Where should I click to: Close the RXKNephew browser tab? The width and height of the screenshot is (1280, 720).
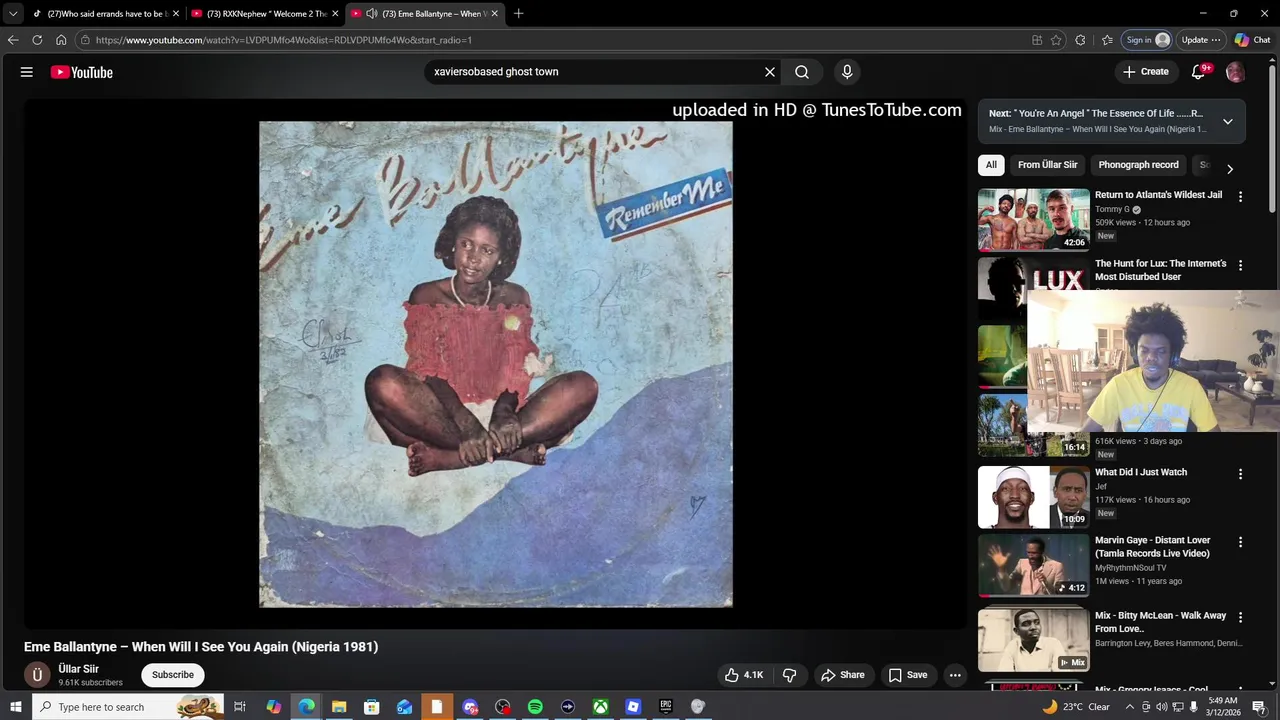(335, 13)
